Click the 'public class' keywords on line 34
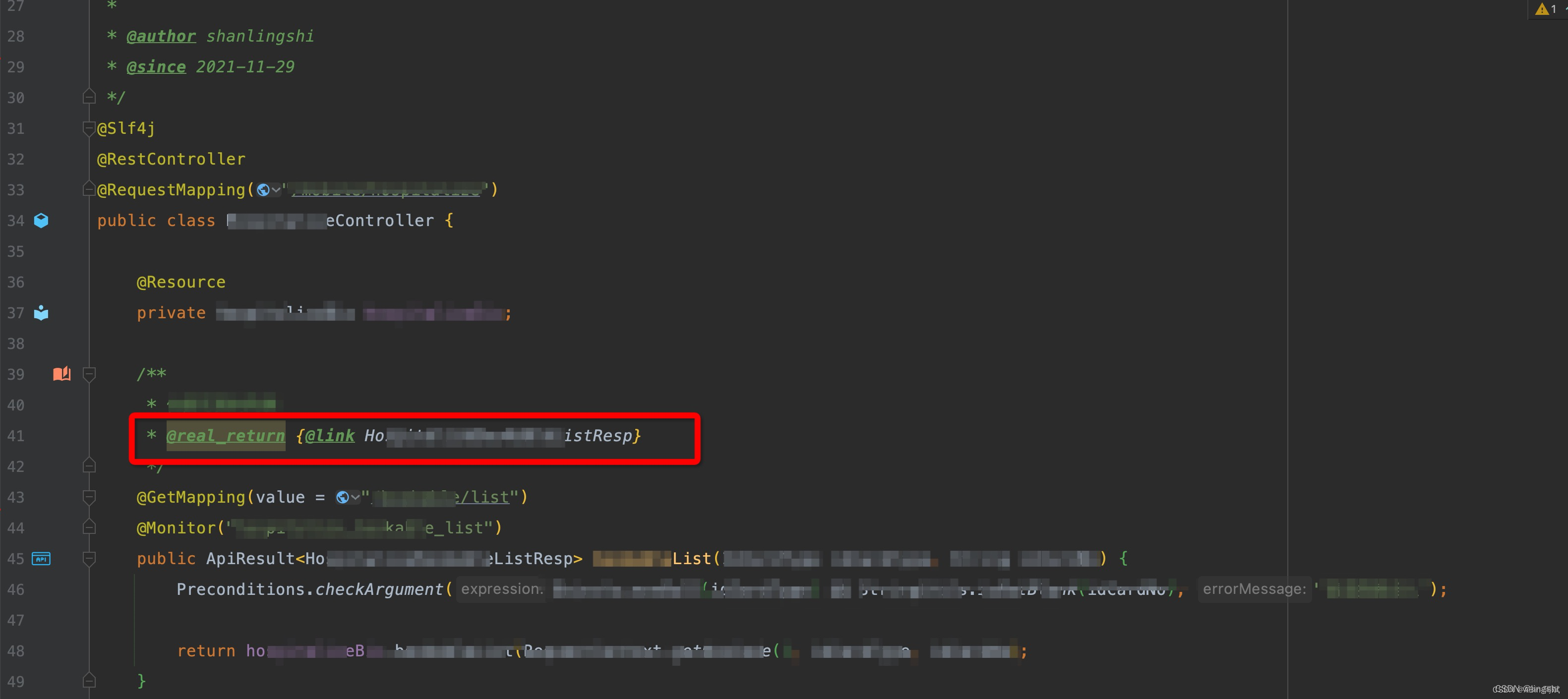Screen dimensions: 1568x699 coord(156,220)
